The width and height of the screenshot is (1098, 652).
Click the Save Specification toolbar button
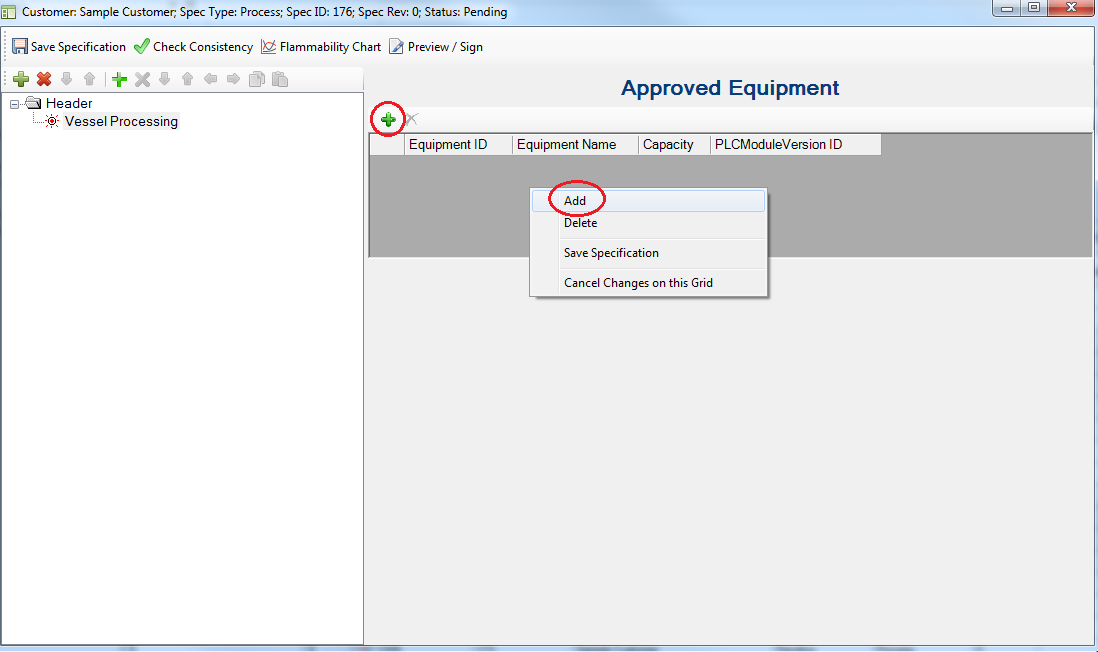coord(69,47)
